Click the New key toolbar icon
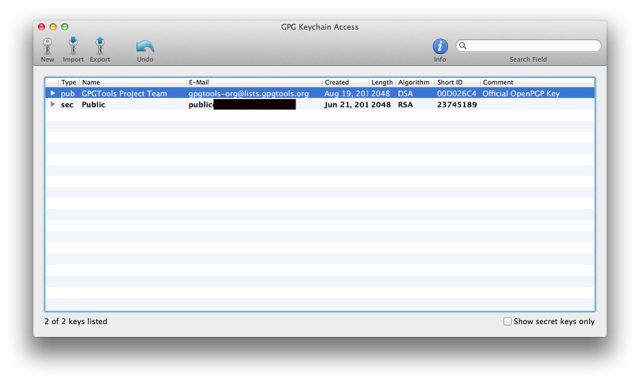The width and height of the screenshot is (640, 383). [47, 46]
